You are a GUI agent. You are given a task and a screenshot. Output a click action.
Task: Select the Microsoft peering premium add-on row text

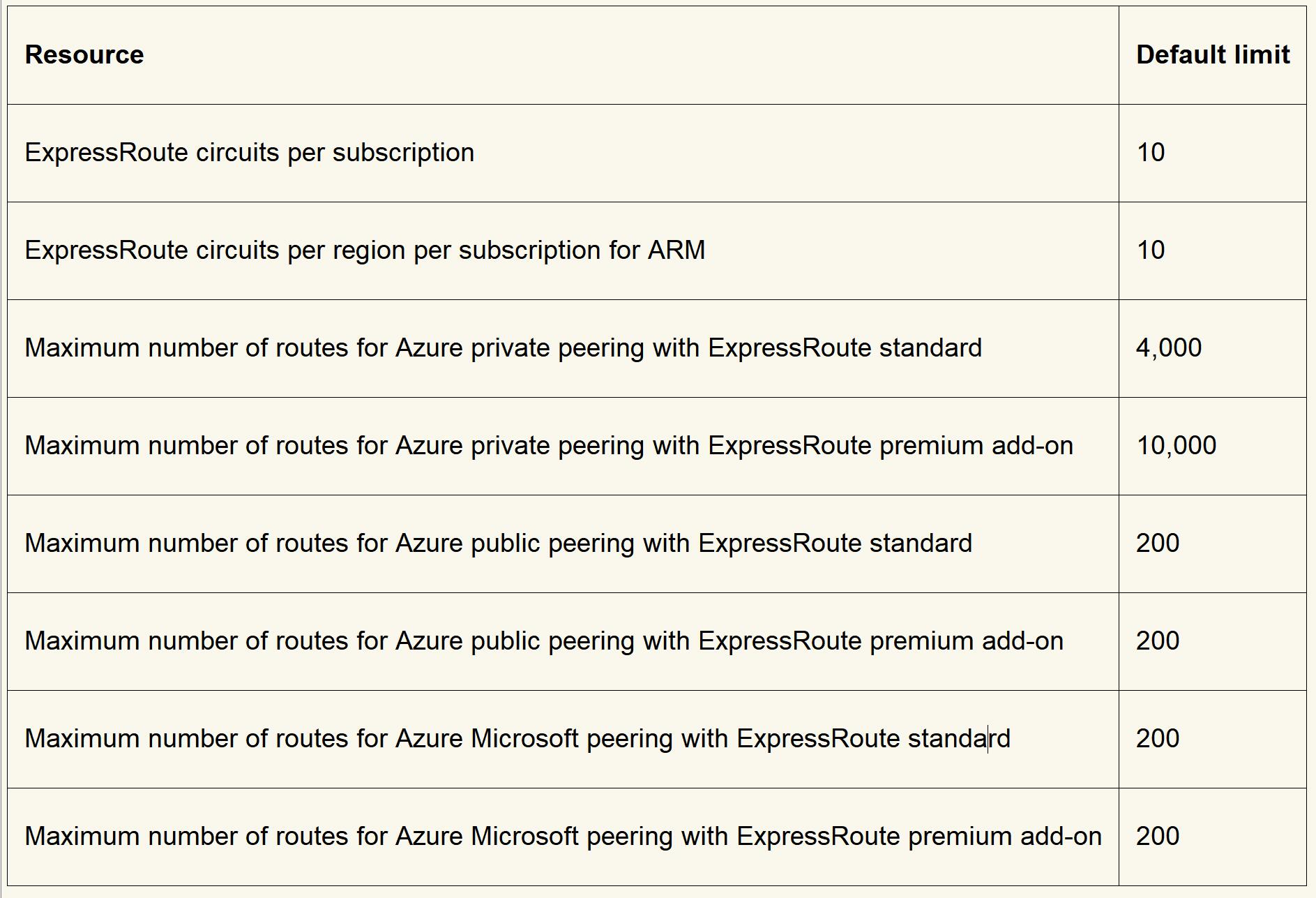[x=563, y=837]
